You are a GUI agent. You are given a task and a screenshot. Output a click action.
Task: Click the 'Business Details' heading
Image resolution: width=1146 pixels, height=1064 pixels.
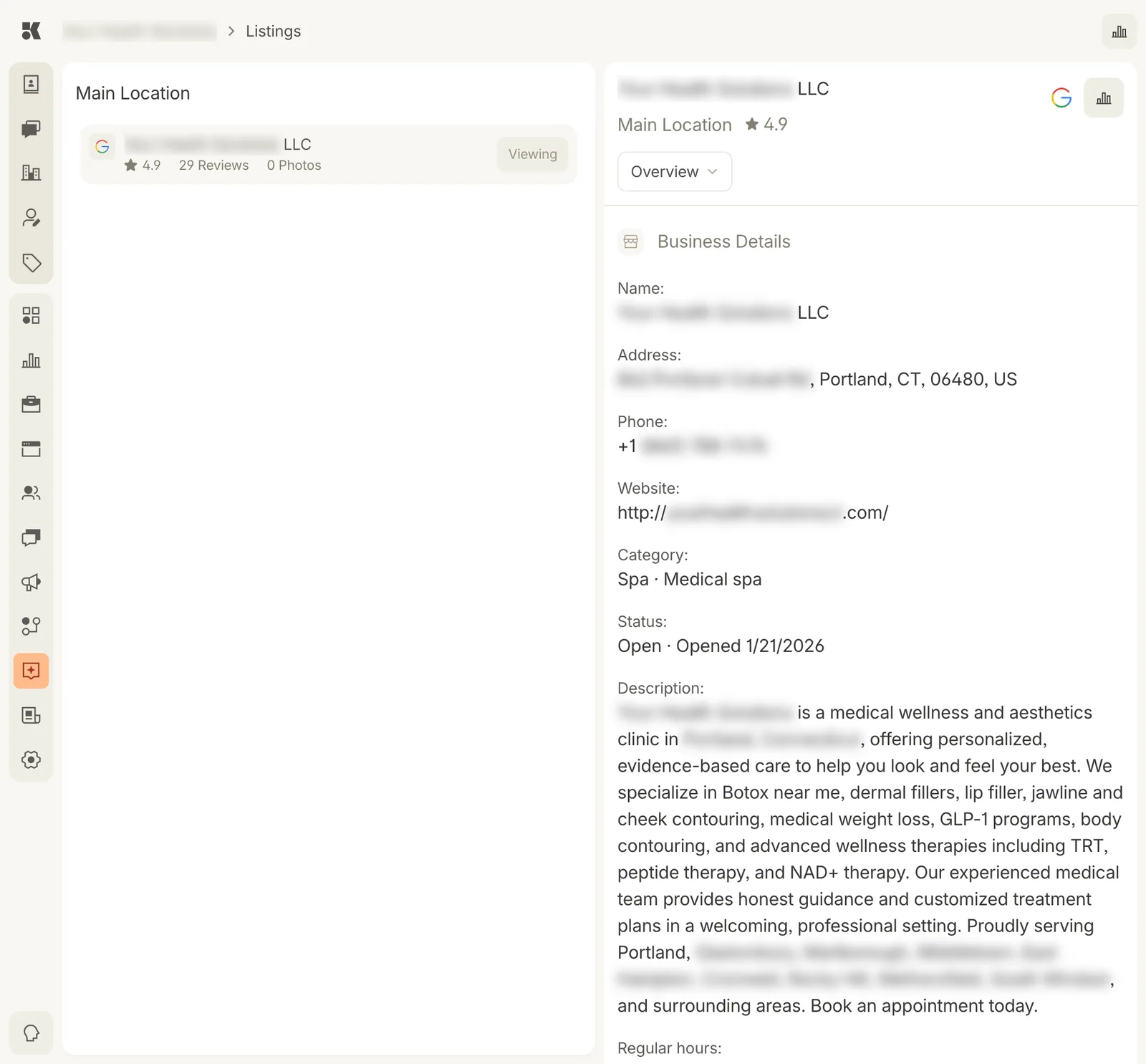click(724, 241)
